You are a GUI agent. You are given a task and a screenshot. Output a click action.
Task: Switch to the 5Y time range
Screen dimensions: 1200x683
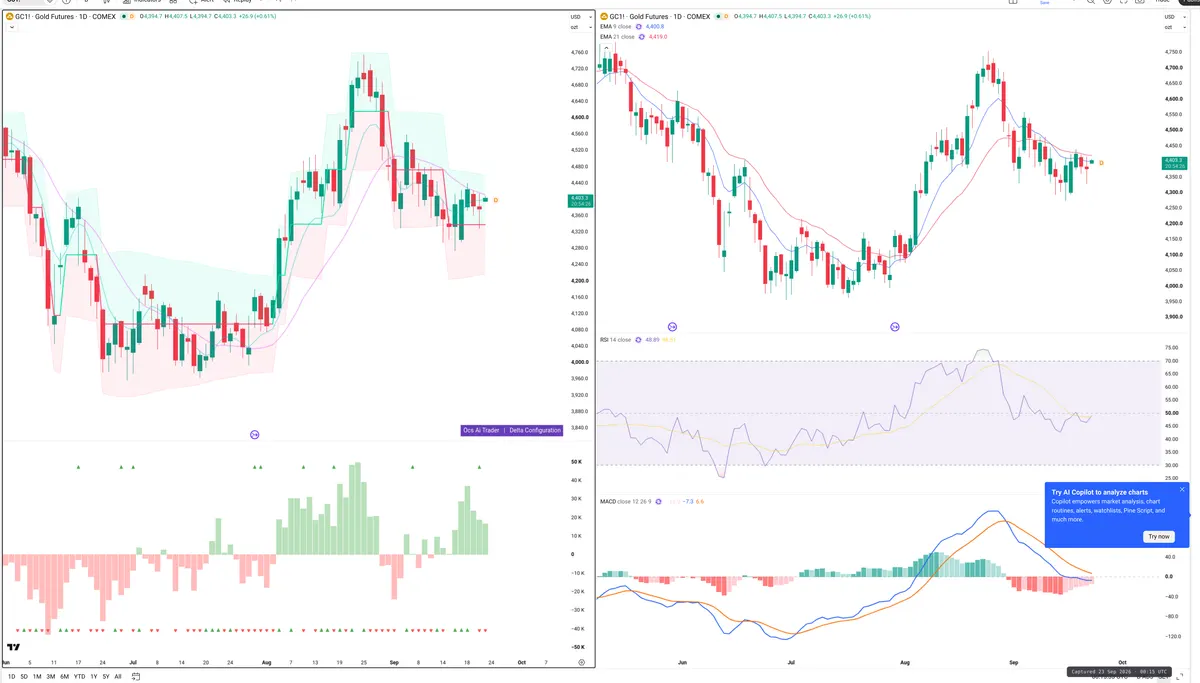click(106, 677)
